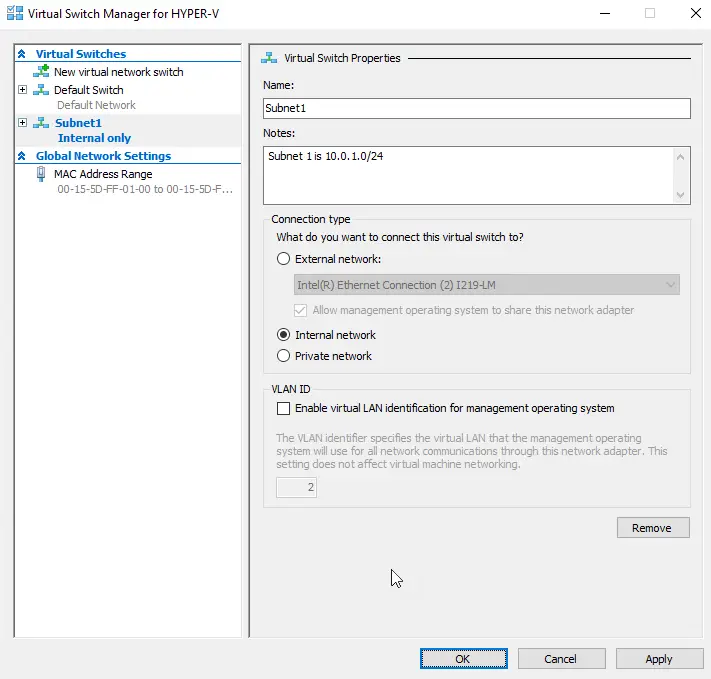Click the Notes scrollbar up arrow
This screenshot has width=711, height=679.
[680, 157]
